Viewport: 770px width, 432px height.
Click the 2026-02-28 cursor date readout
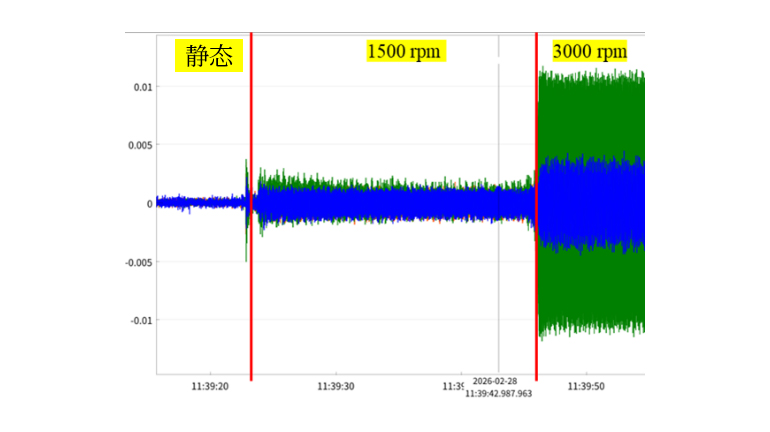pyautogui.click(x=495, y=381)
